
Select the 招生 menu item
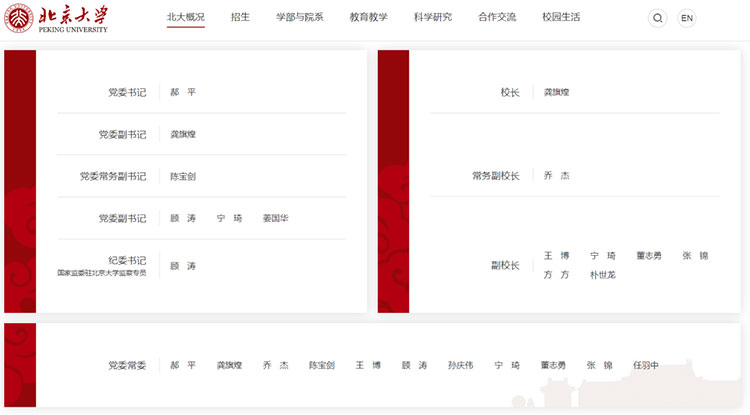pos(240,18)
